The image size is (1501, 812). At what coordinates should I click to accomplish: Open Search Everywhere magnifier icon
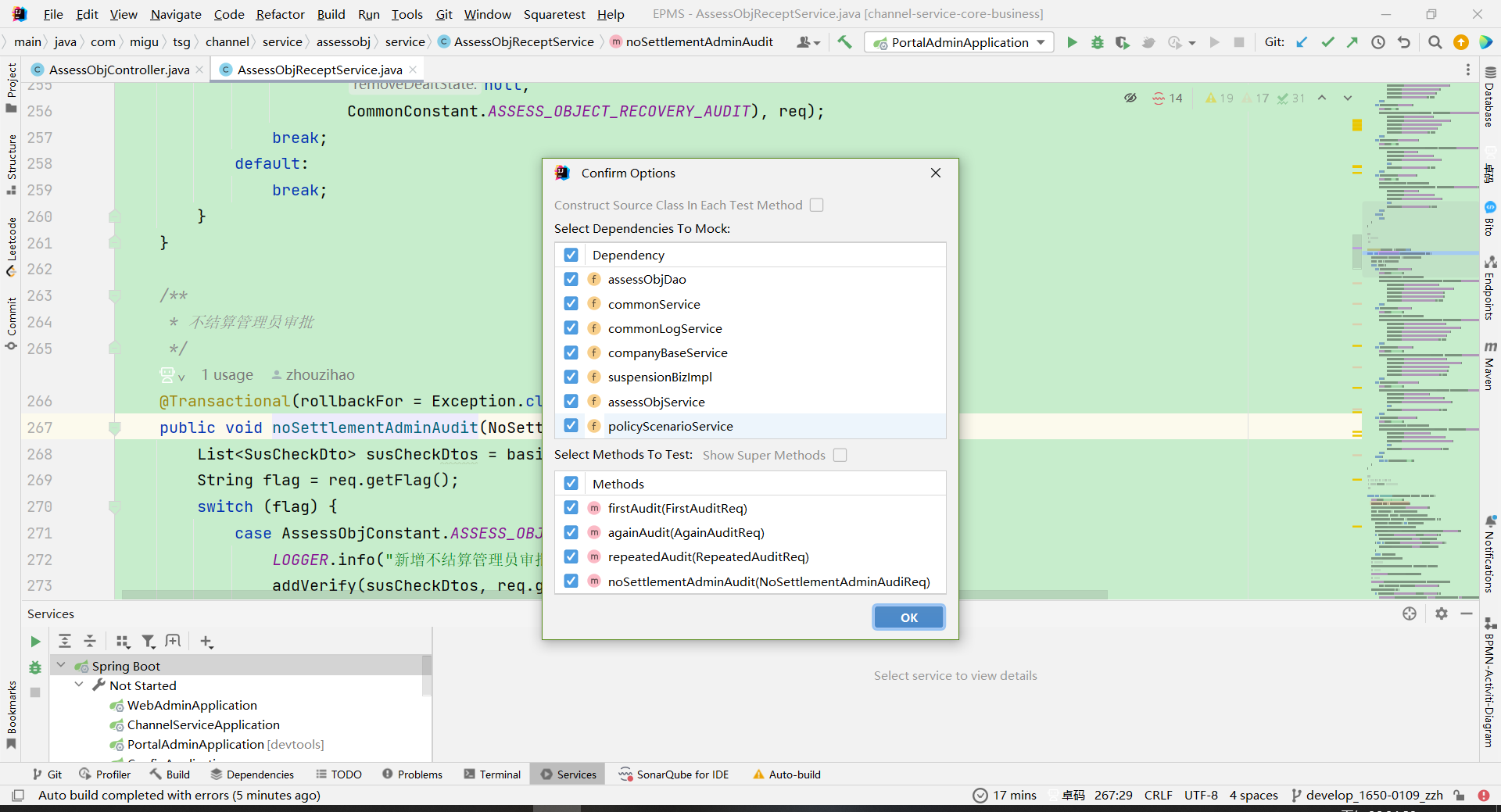click(x=1435, y=42)
